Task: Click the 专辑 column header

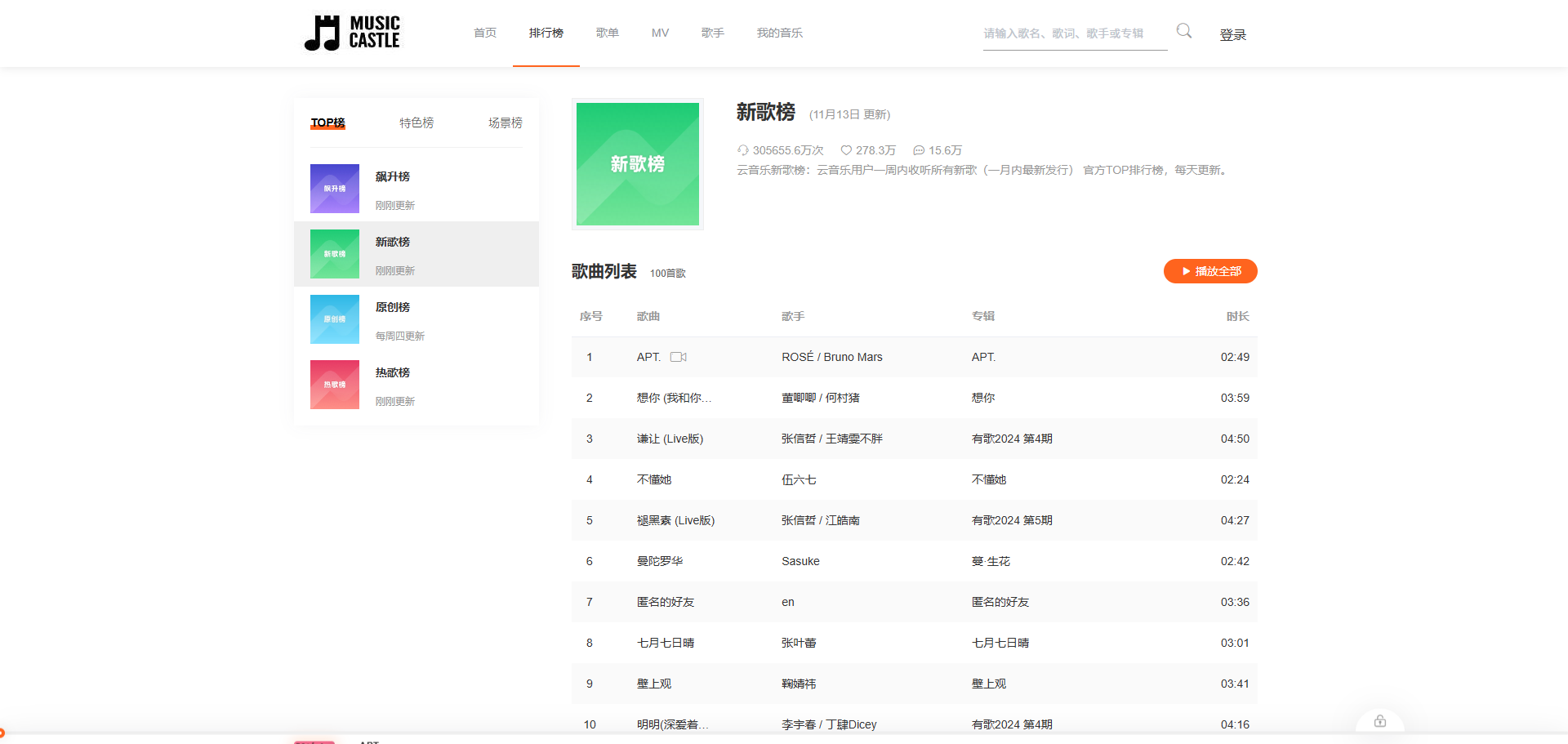Action: [983, 316]
